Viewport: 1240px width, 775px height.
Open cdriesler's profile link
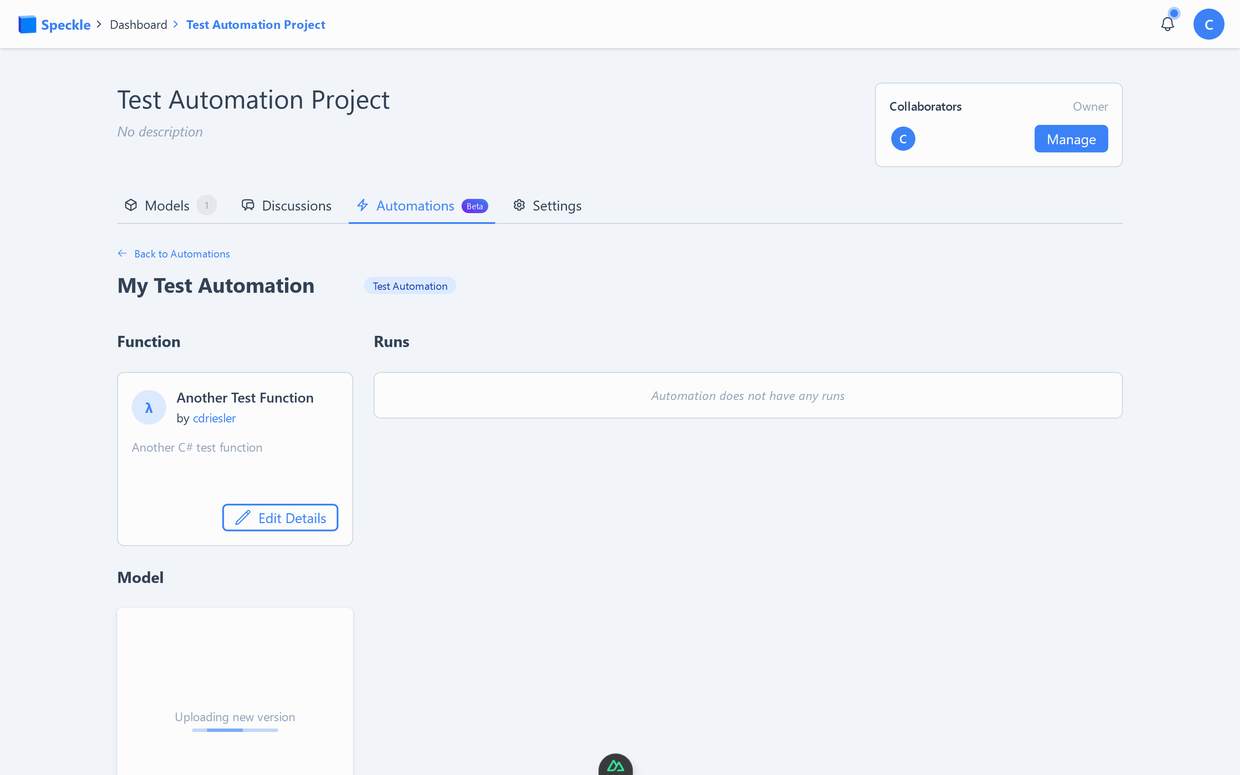pos(214,418)
